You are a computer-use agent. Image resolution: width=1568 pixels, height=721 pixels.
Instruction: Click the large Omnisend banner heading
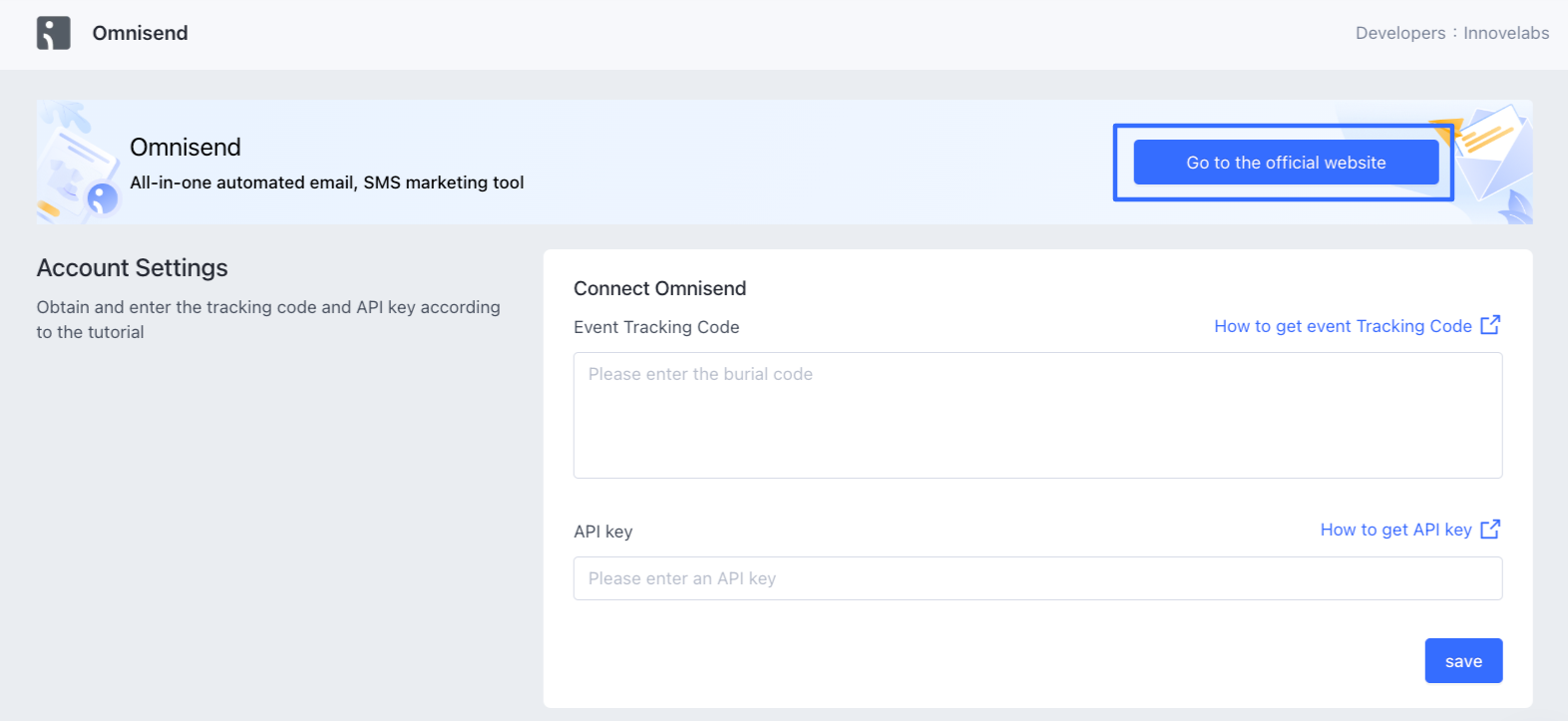point(186,148)
